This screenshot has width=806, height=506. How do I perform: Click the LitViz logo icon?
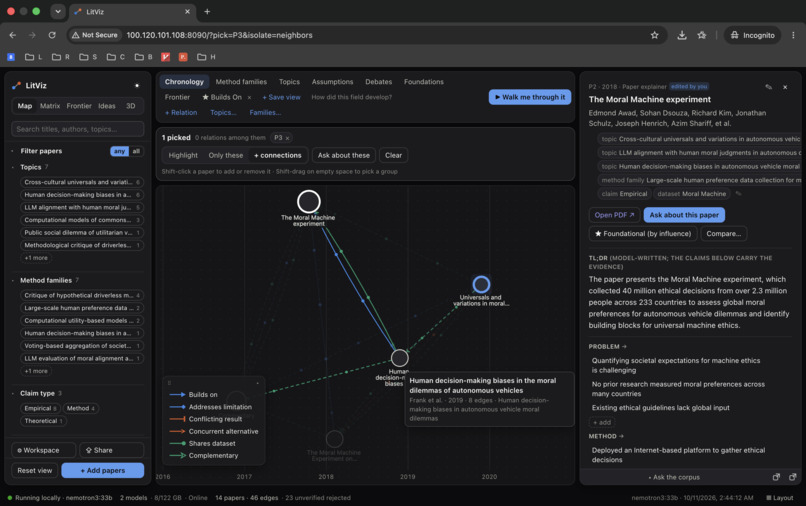tap(16, 85)
